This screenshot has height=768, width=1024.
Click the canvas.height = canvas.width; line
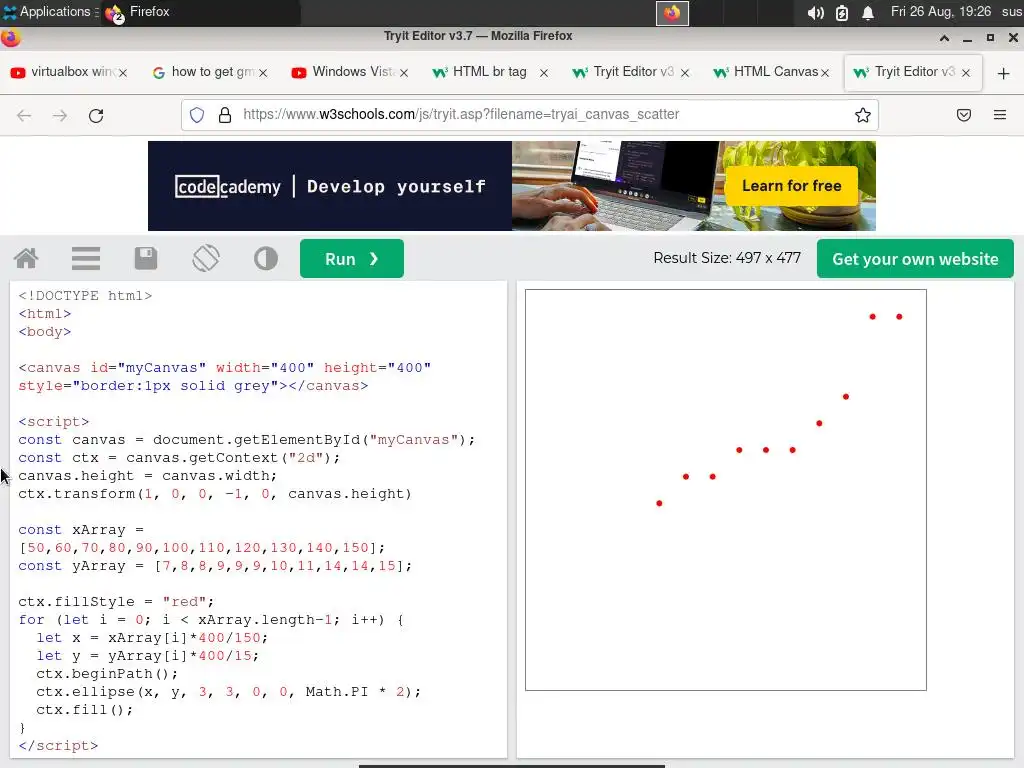coord(148,475)
